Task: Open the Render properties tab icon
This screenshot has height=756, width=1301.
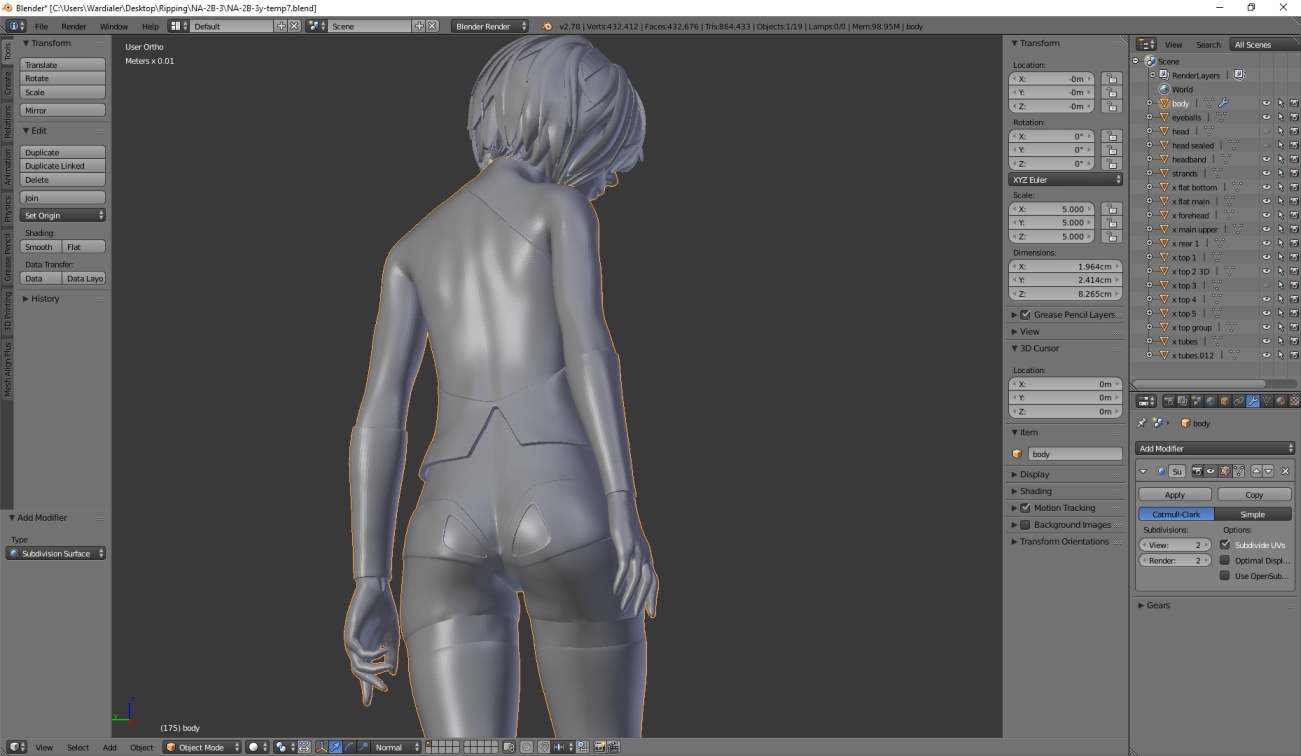Action: 1169,401
